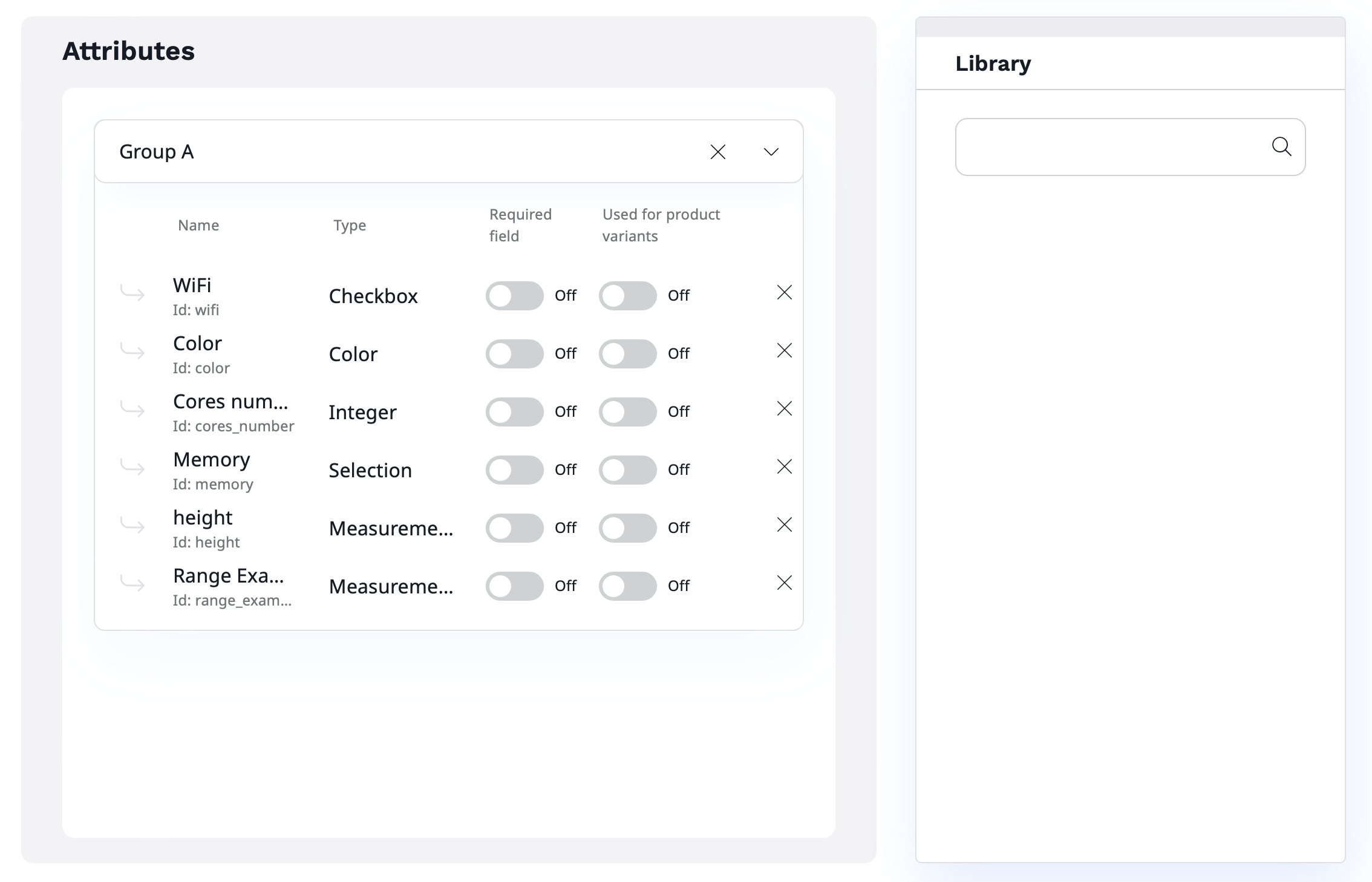The image size is (1372, 882).
Task: Remove the WiFi attribute row
Action: [x=784, y=293]
